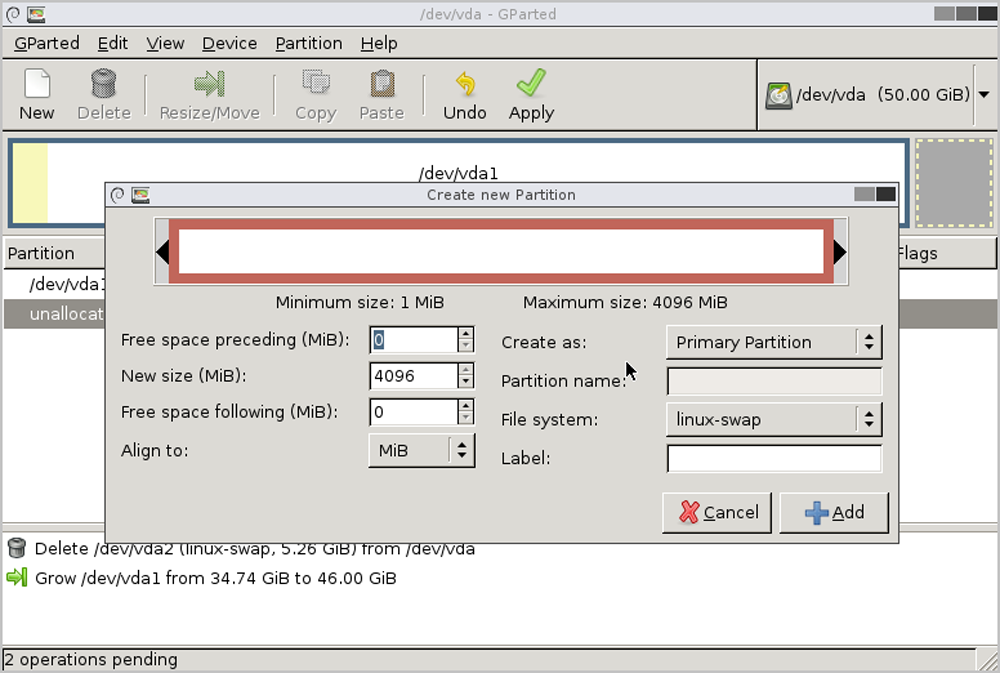1000x673 pixels.
Task: Click the right resize handle arrow
Action: tap(839, 252)
